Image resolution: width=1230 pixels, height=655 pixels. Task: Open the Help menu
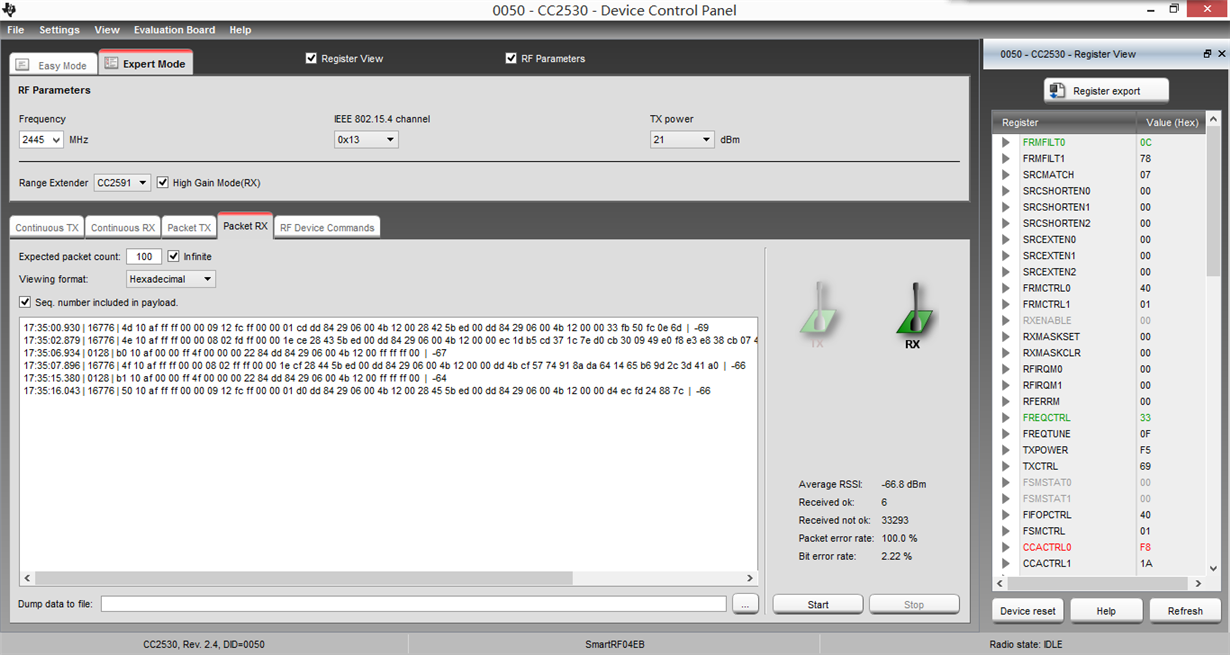240,30
